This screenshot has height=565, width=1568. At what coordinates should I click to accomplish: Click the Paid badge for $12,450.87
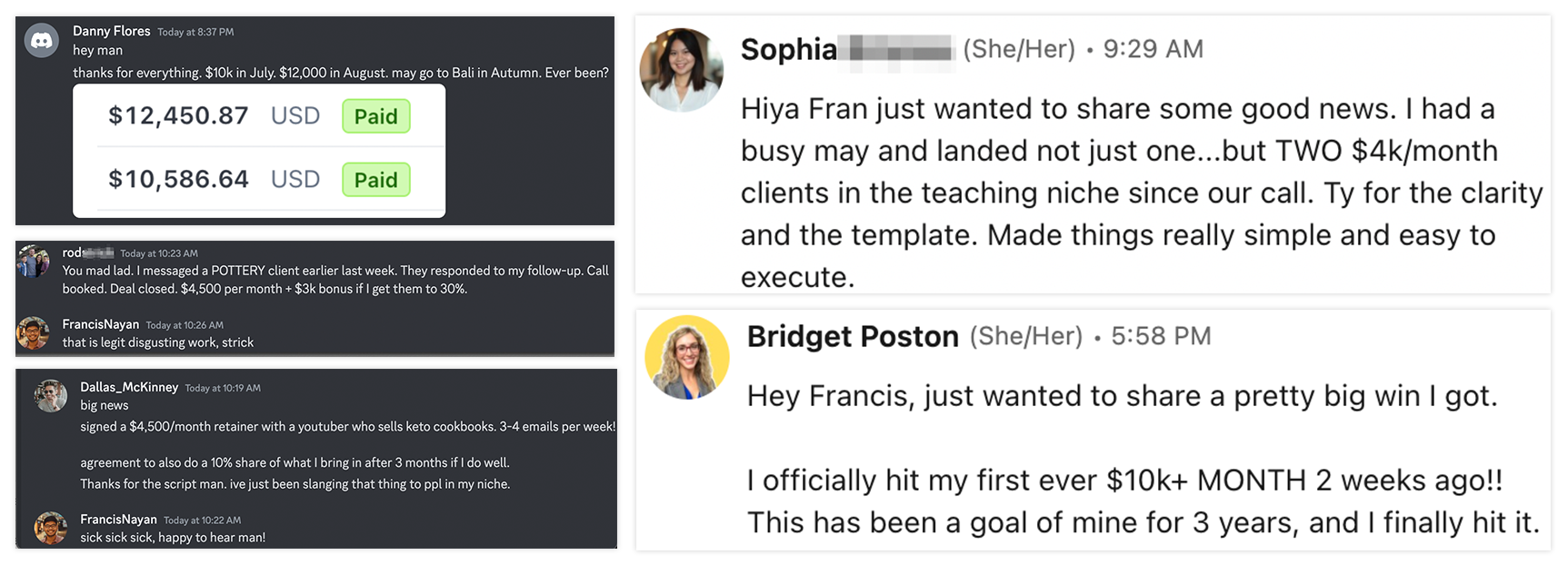click(375, 116)
